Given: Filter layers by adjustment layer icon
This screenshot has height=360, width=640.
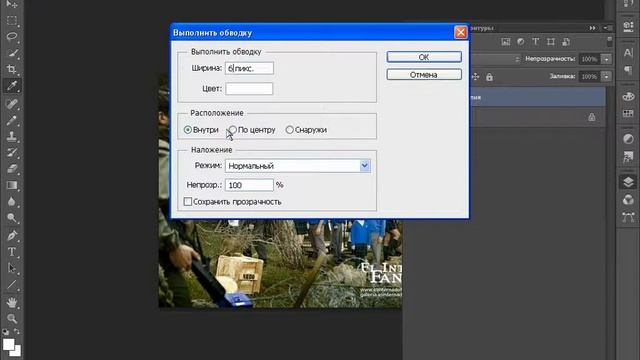Looking at the screenshot, I should [x=520, y=42].
